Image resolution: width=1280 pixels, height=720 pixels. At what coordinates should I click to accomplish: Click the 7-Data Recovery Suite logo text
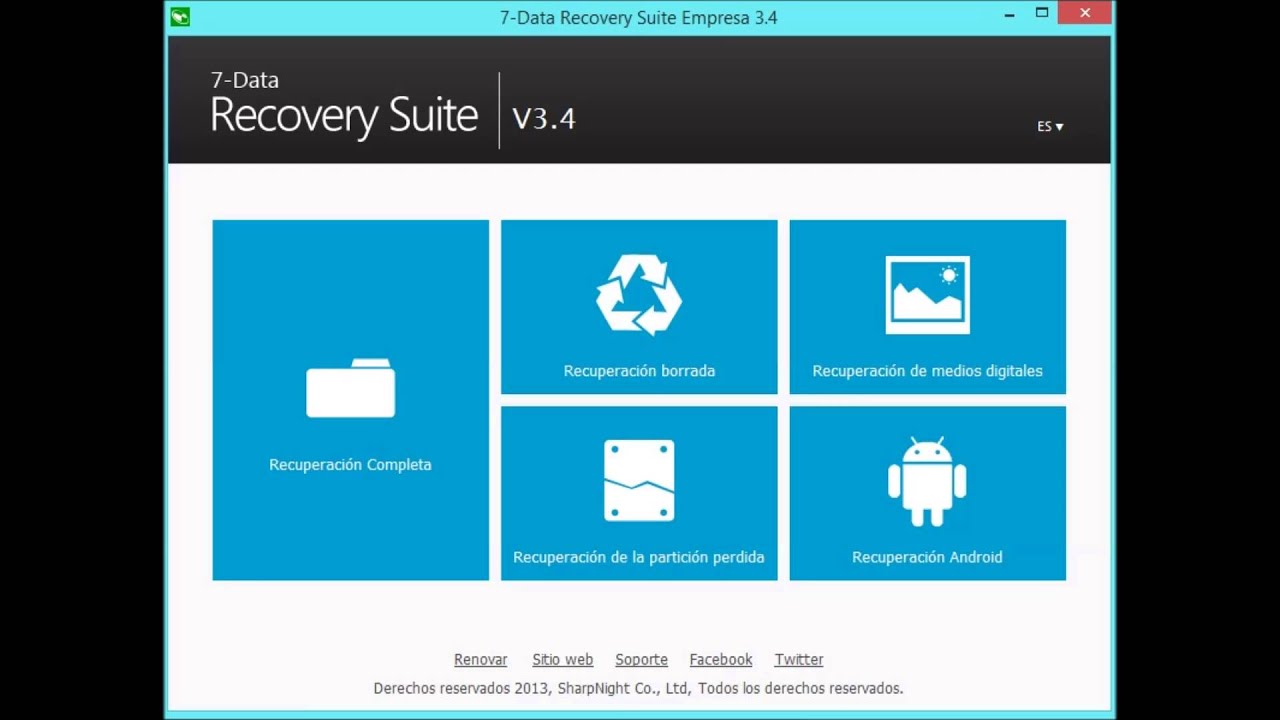tap(344, 103)
